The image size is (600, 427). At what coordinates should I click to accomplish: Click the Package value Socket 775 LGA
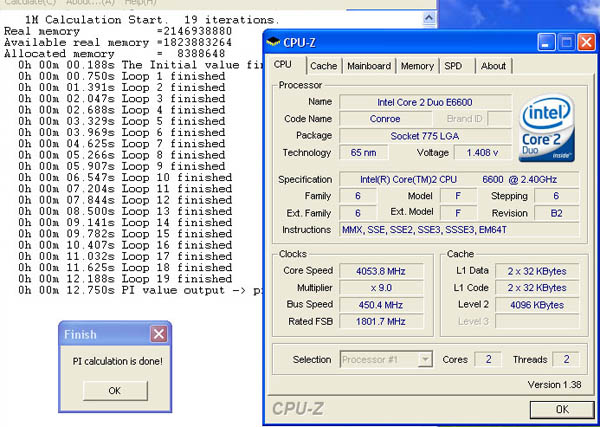point(425,136)
